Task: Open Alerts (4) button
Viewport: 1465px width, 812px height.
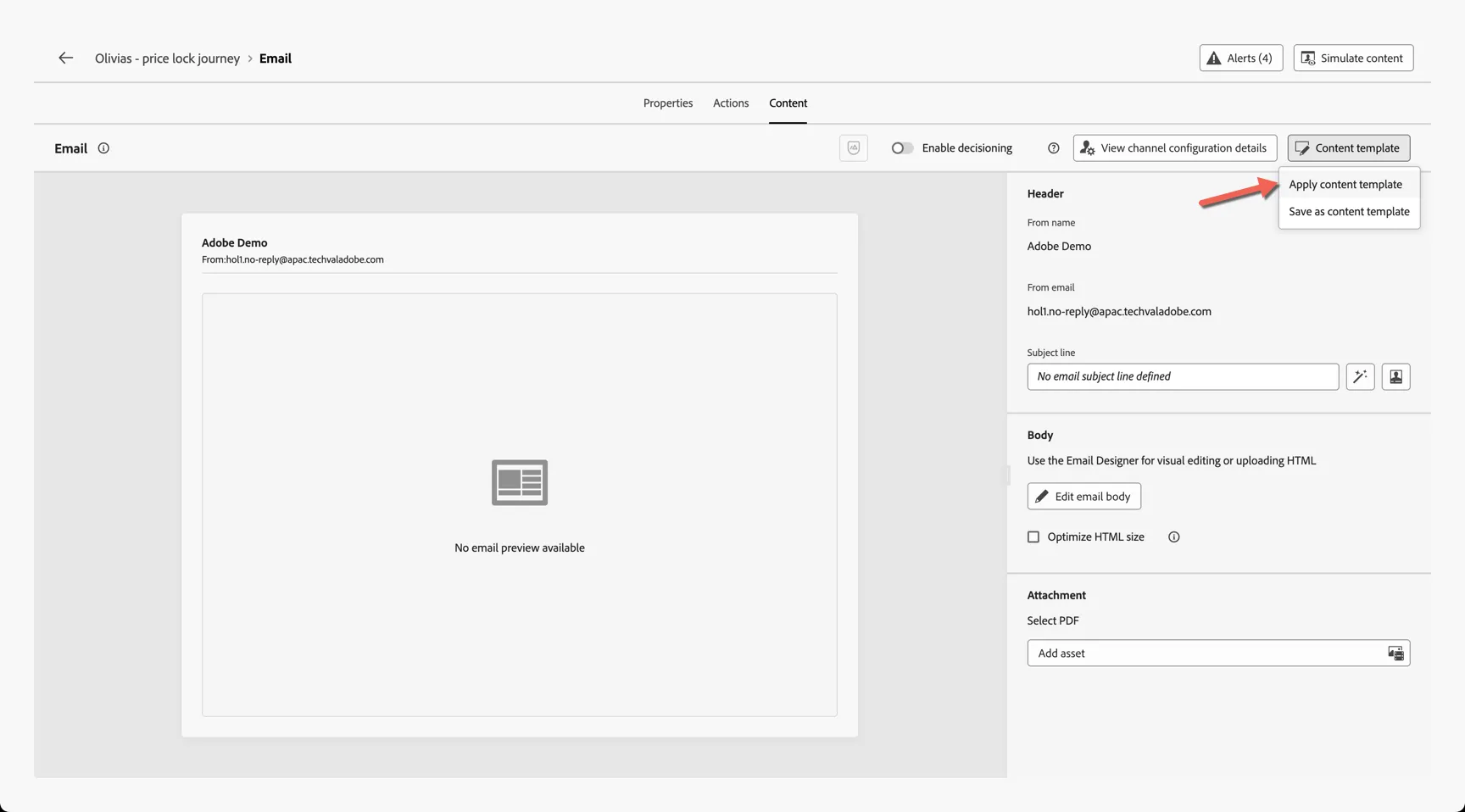Action: [x=1240, y=58]
